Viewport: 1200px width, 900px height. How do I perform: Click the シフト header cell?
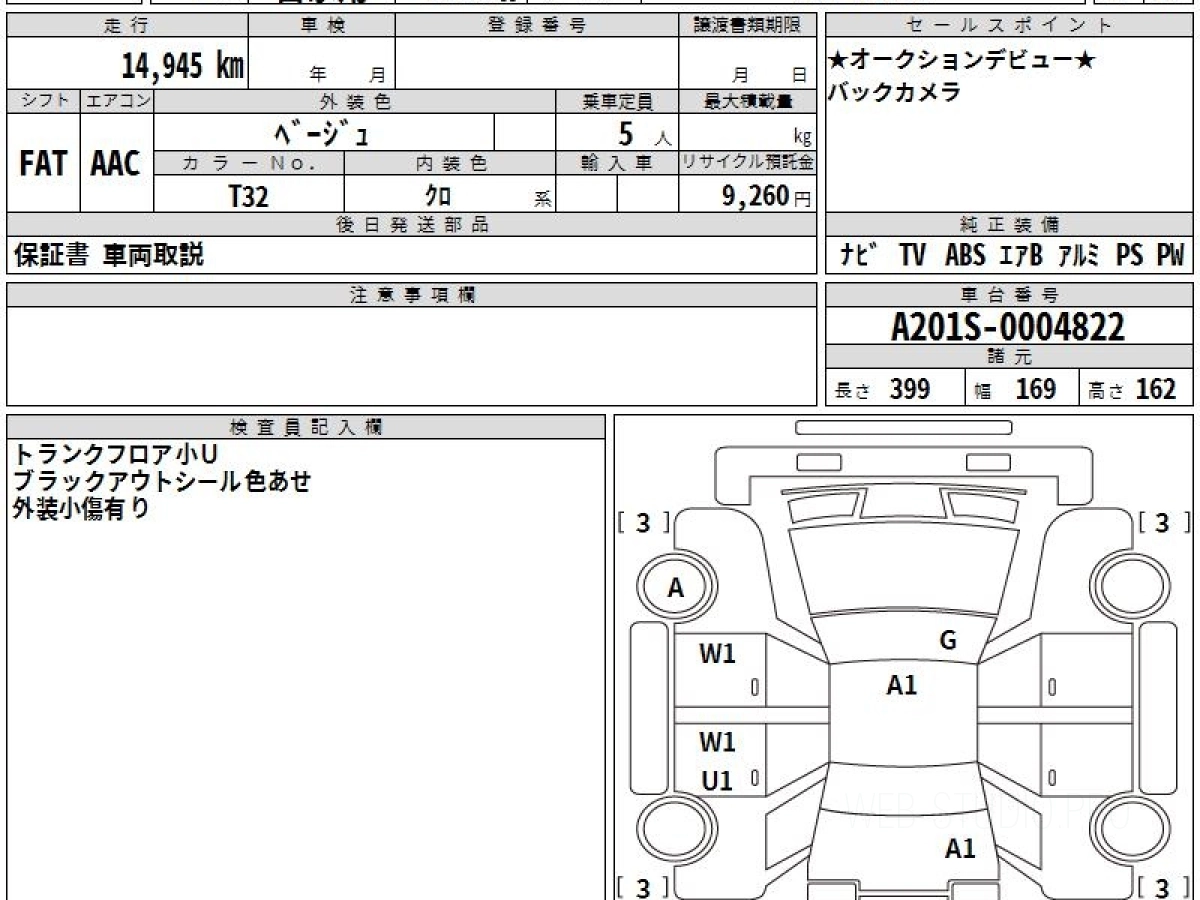tap(43, 101)
